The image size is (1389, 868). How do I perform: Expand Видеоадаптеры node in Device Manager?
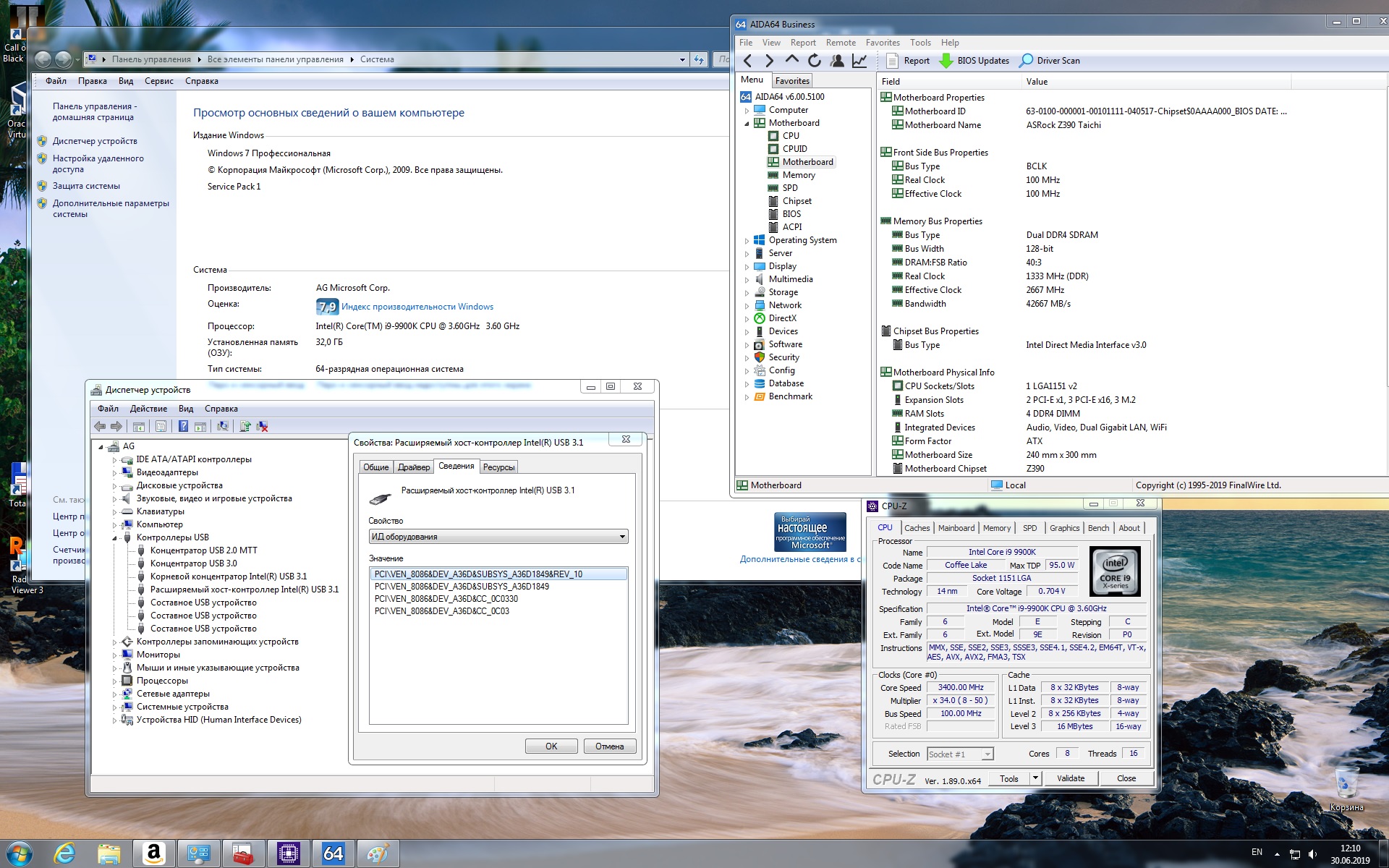point(114,473)
